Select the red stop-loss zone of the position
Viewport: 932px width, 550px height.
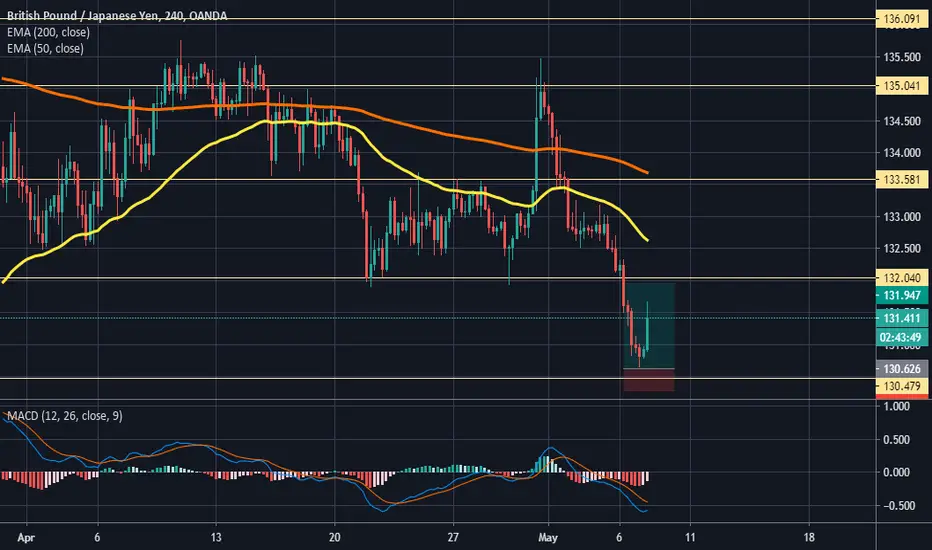[649, 380]
